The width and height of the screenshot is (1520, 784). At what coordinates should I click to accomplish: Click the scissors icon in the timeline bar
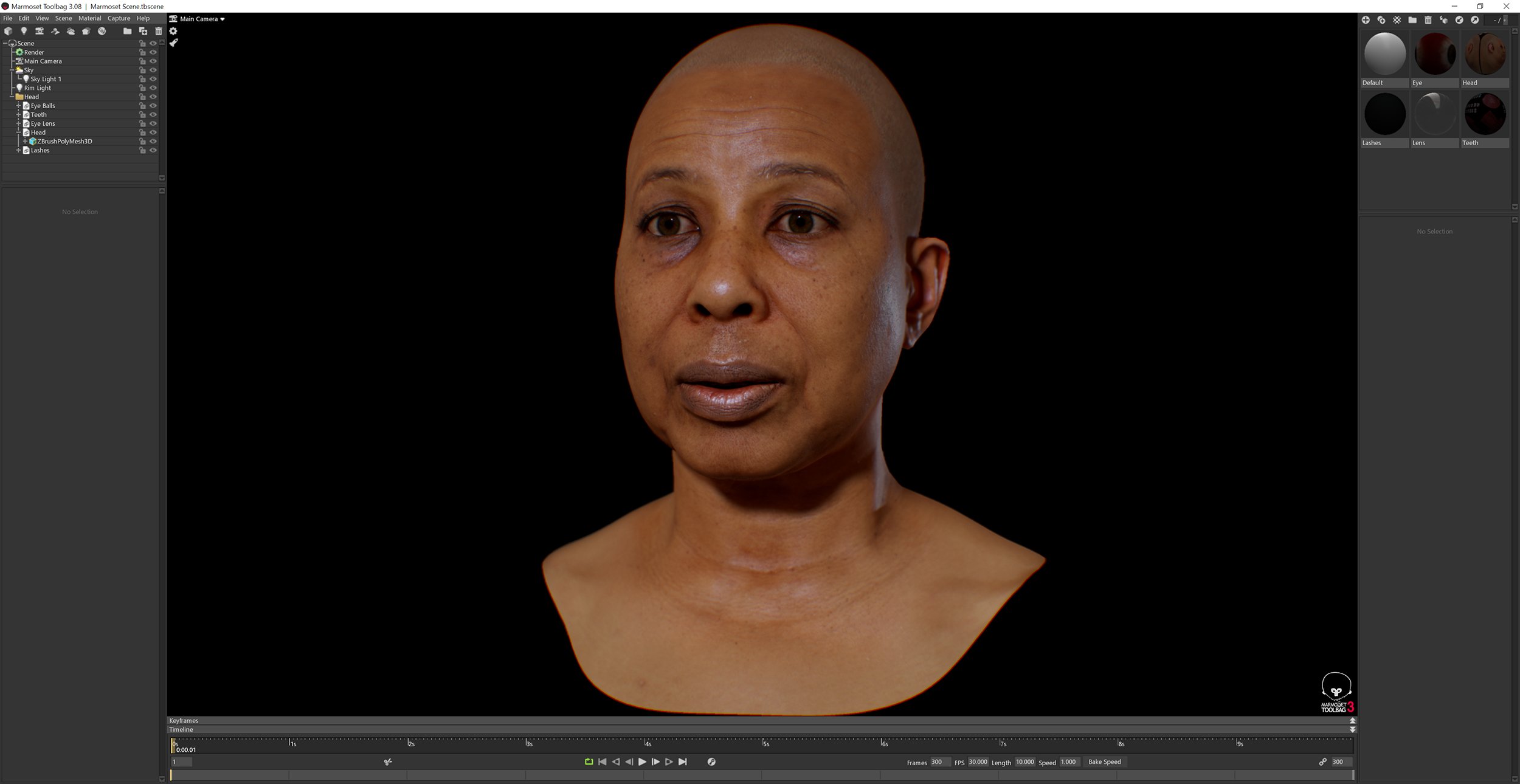(x=387, y=762)
